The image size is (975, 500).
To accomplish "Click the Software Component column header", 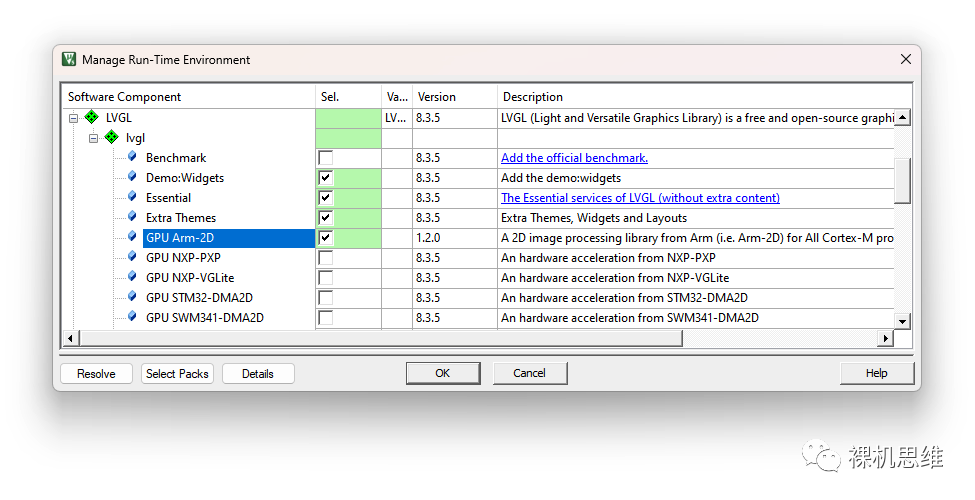I will pyautogui.click(x=189, y=96).
